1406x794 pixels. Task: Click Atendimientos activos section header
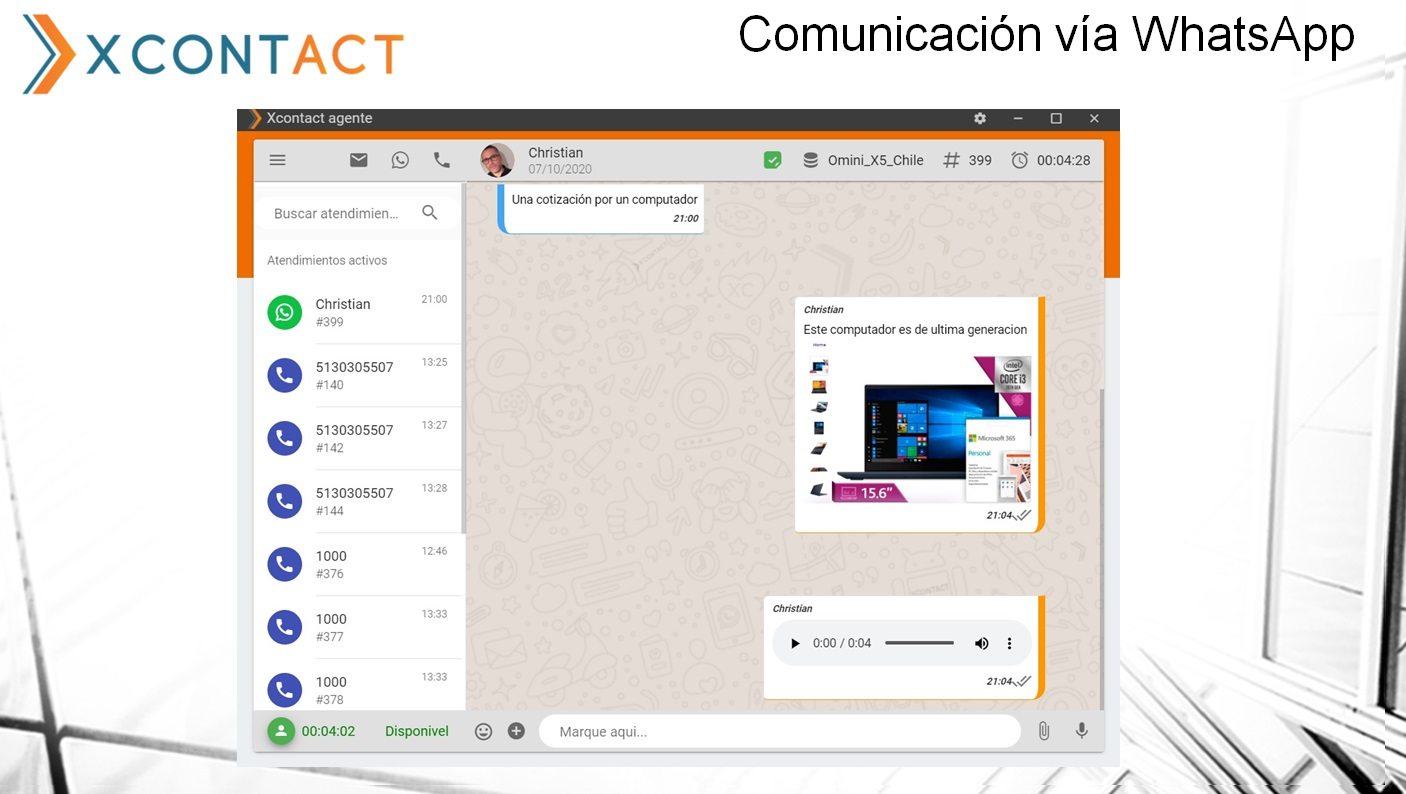click(327, 260)
